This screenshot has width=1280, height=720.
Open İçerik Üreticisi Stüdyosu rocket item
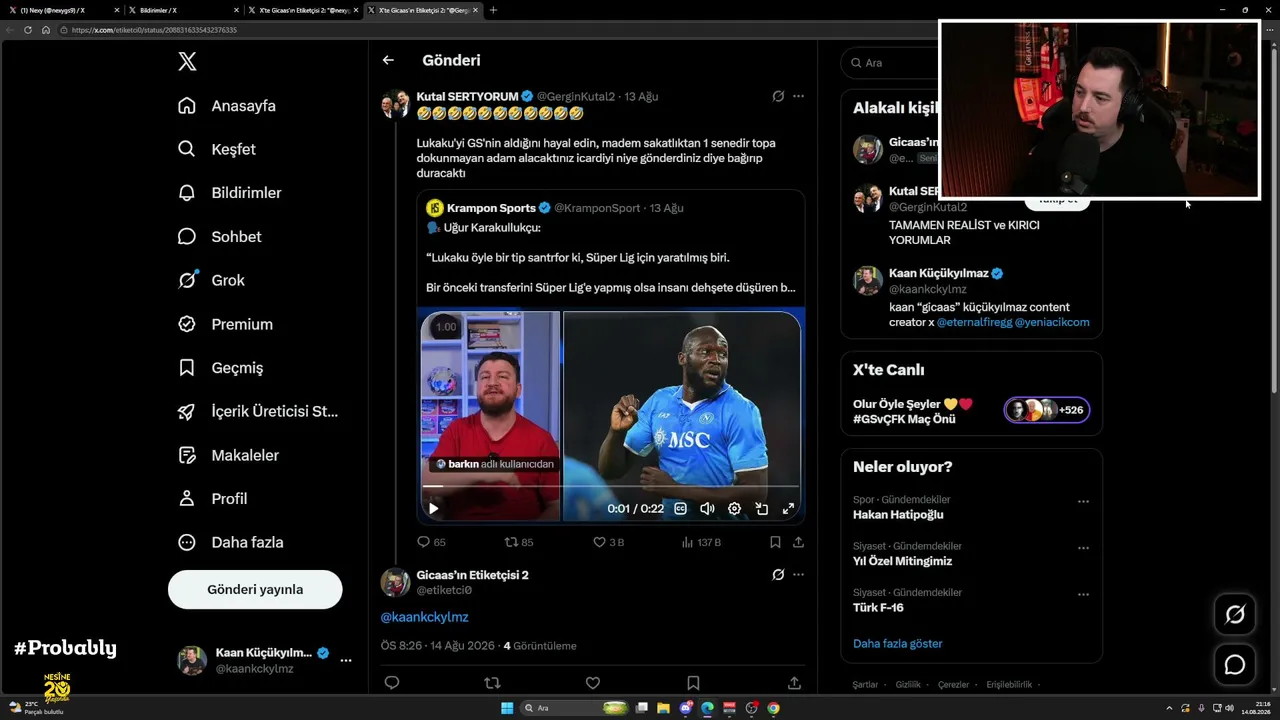pyautogui.click(x=258, y=411)
